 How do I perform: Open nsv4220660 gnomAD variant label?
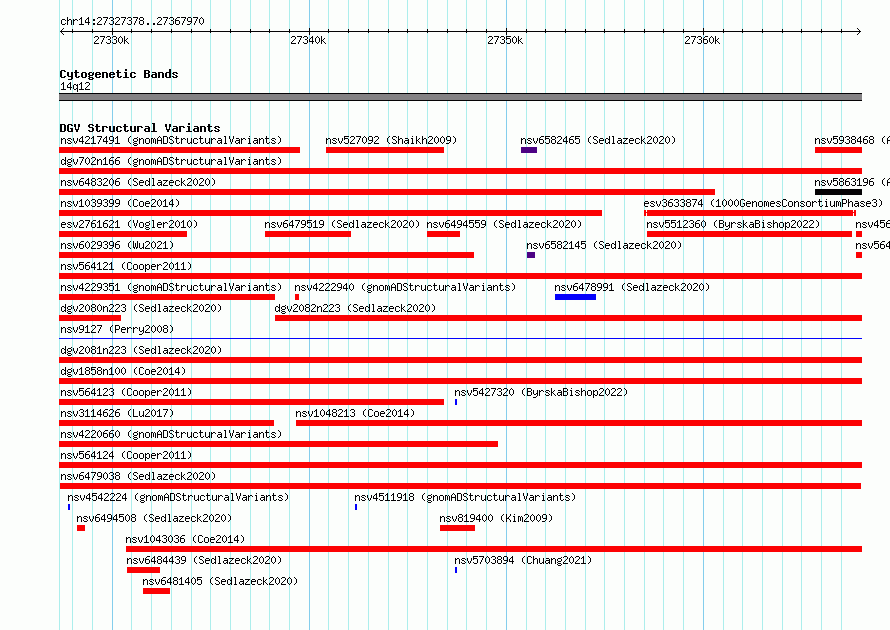coord(171,434)
